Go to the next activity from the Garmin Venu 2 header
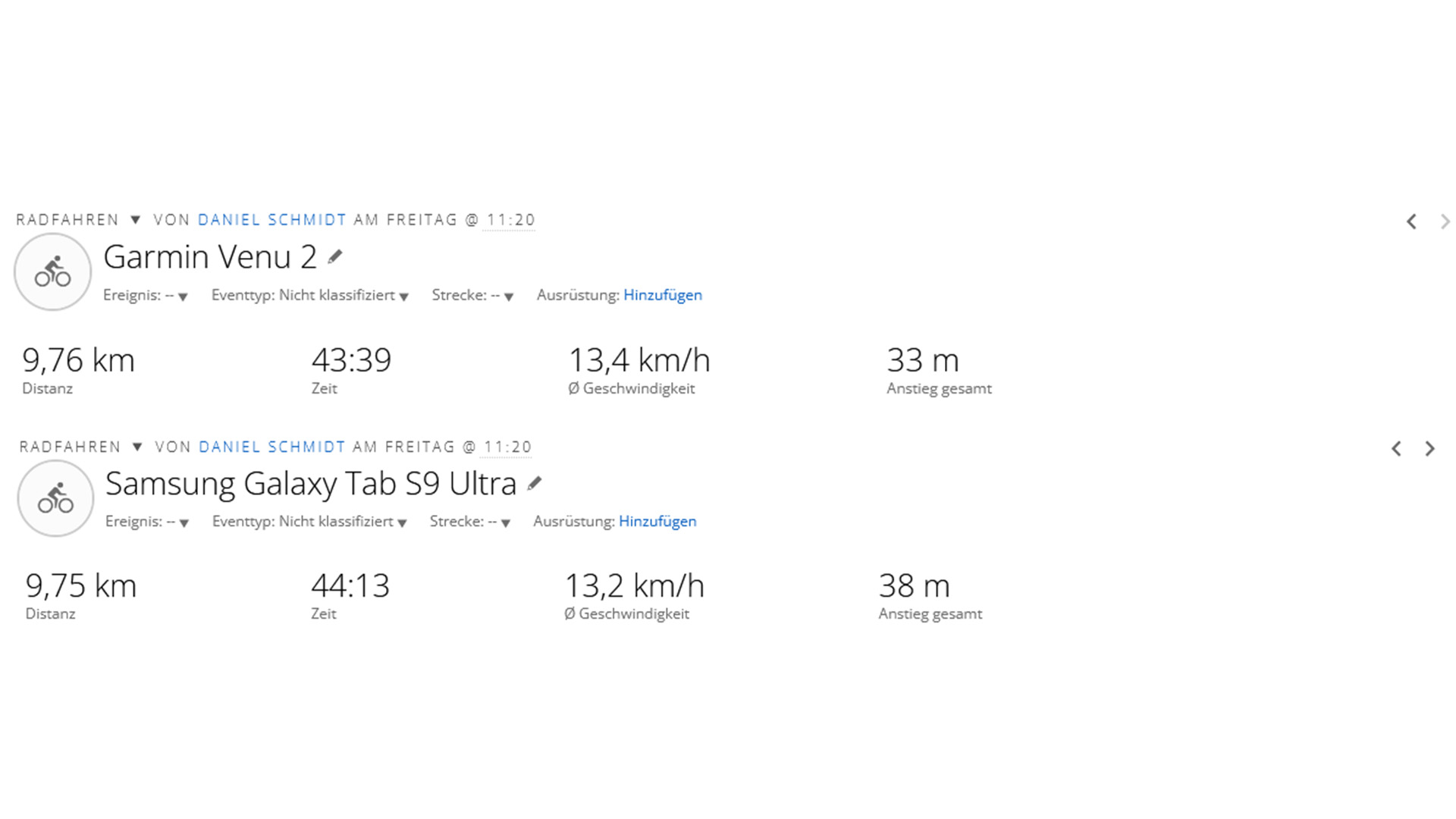 [x=1445, y=221]
